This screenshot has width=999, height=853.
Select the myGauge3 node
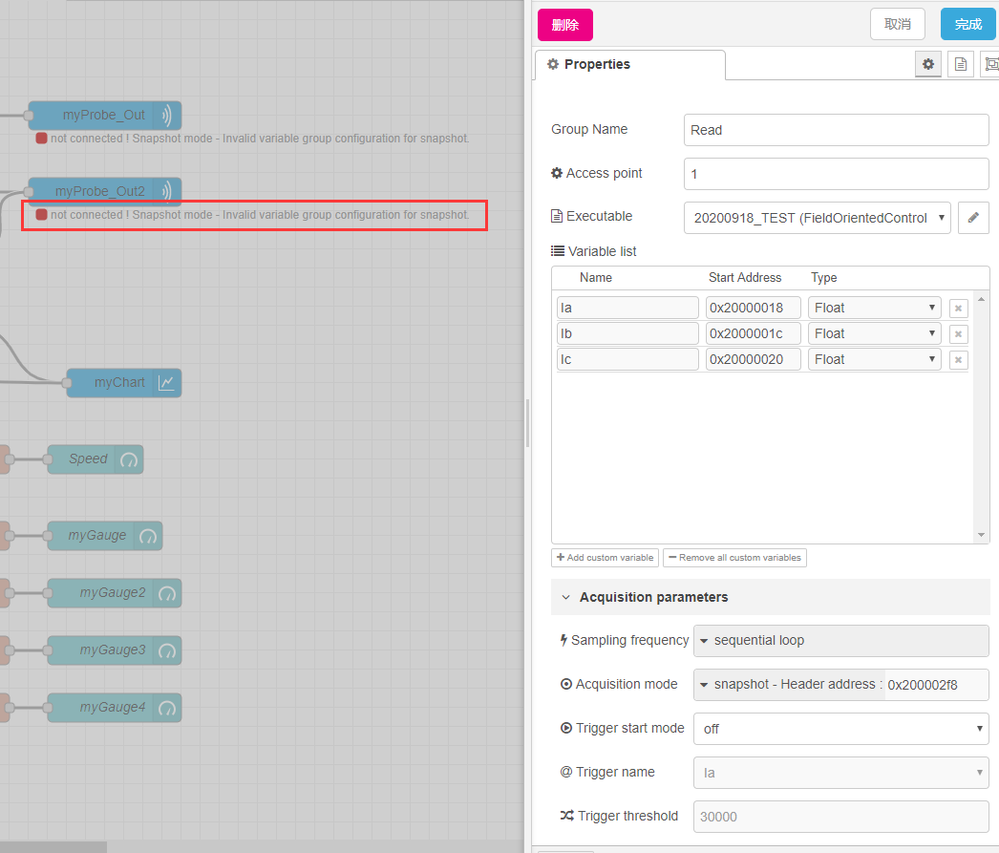[x=115, y=650]
